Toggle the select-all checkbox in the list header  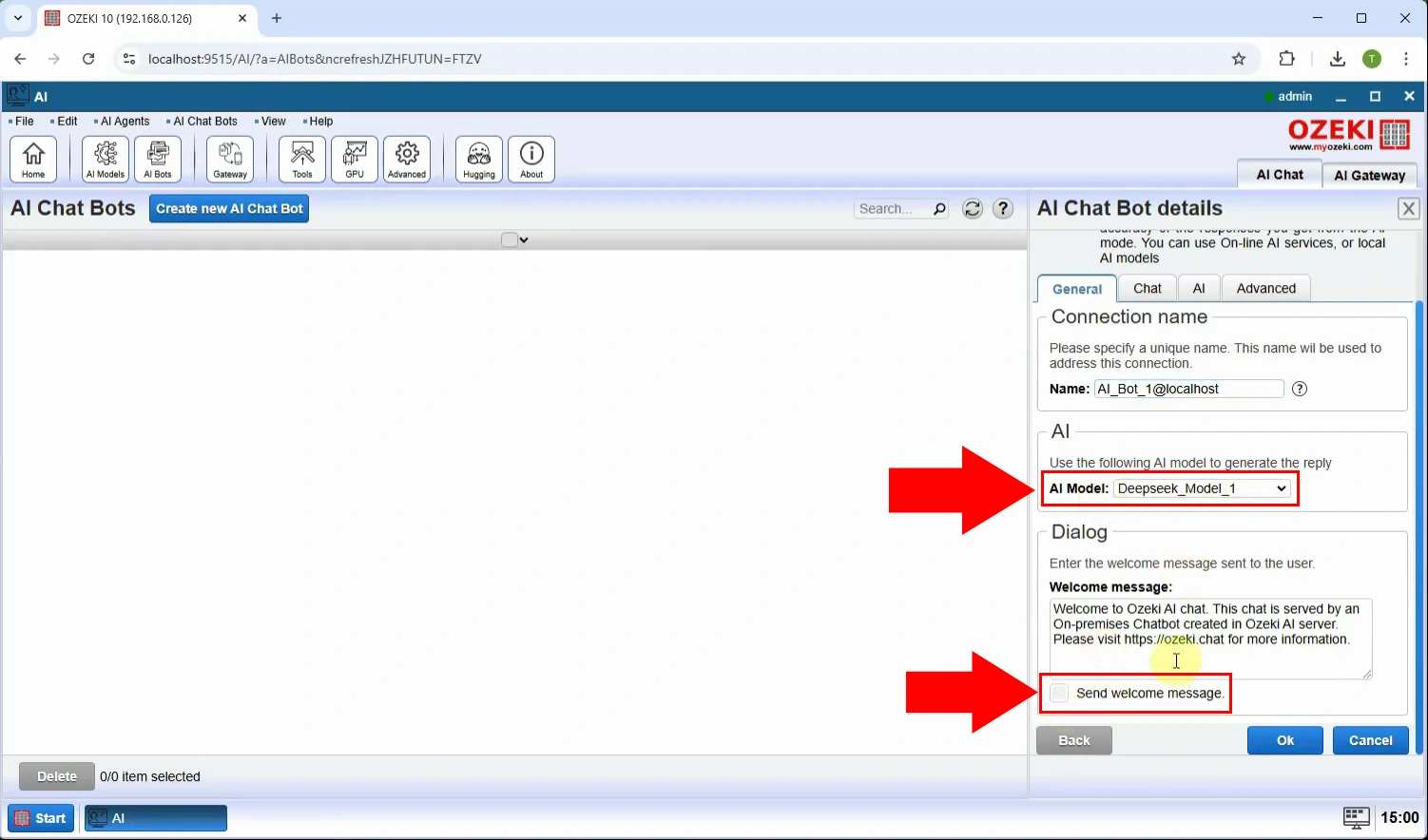tap(509, 239)
